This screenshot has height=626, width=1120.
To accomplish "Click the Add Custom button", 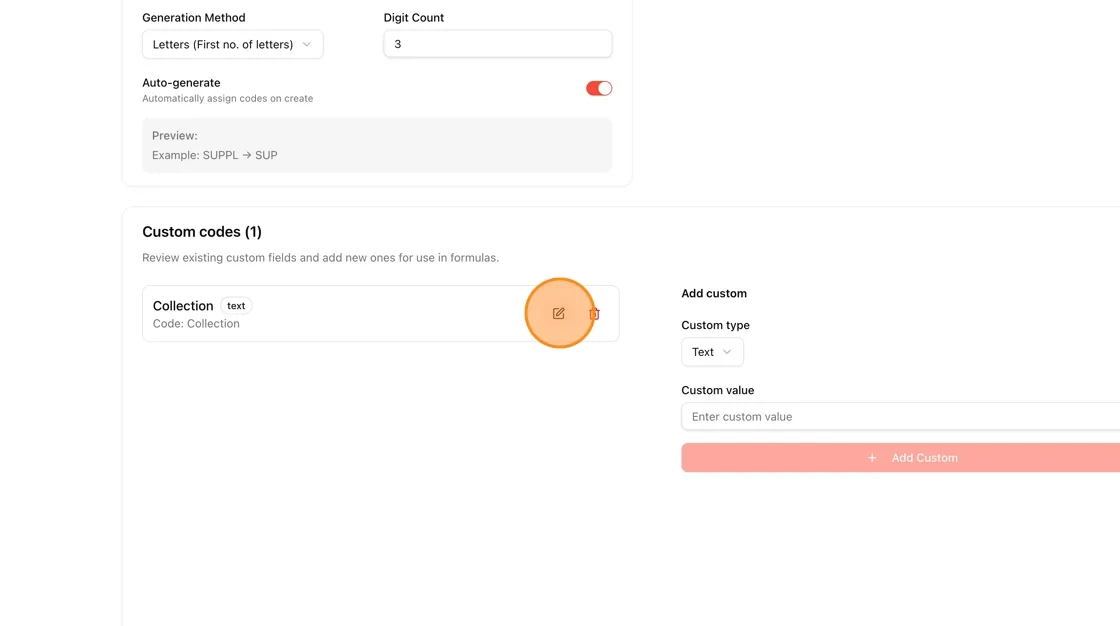I will pos(901,457).
